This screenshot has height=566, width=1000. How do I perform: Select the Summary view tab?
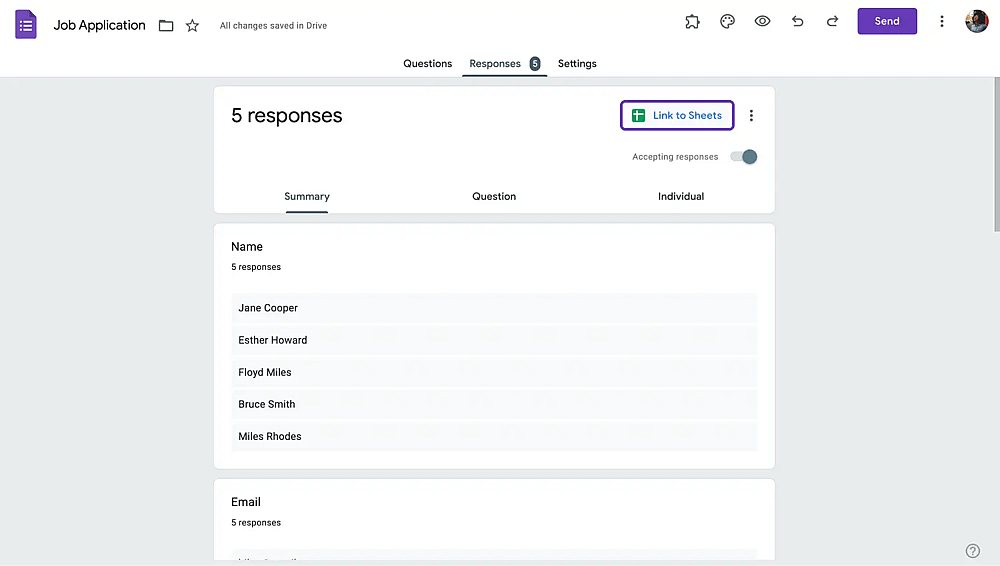tap(307, 197)
